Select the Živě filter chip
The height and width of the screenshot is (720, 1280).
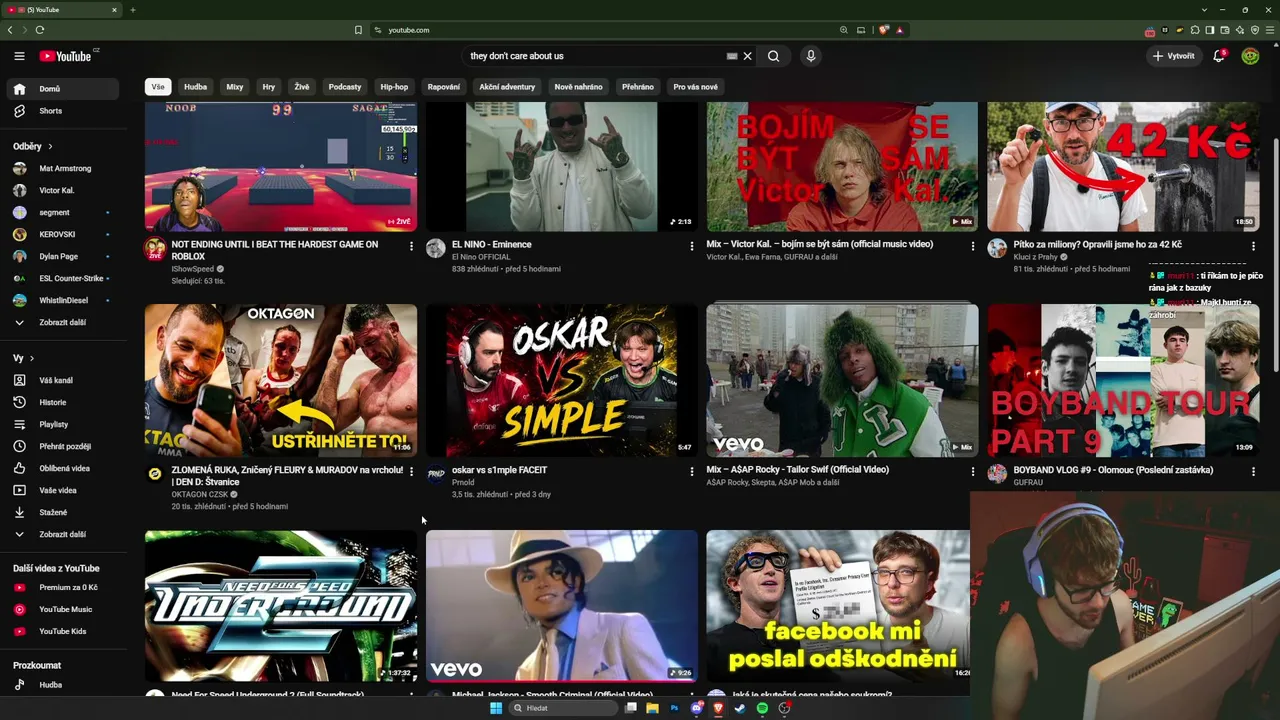pyautogui.click(x=302, y=87)
